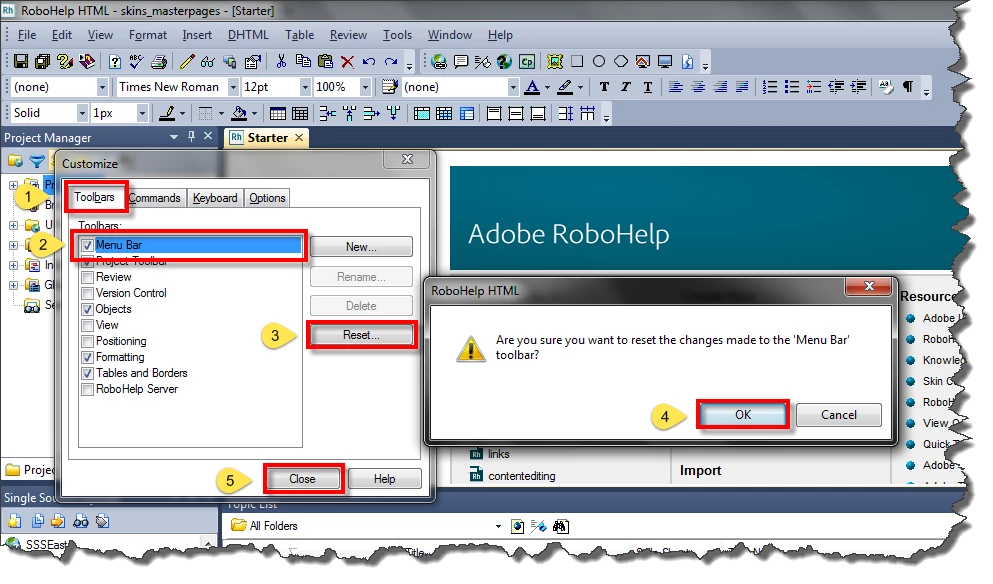Open Project Manager panel options arrow
The height and width of the screenshot is (584, 993).
click(174, 137)
